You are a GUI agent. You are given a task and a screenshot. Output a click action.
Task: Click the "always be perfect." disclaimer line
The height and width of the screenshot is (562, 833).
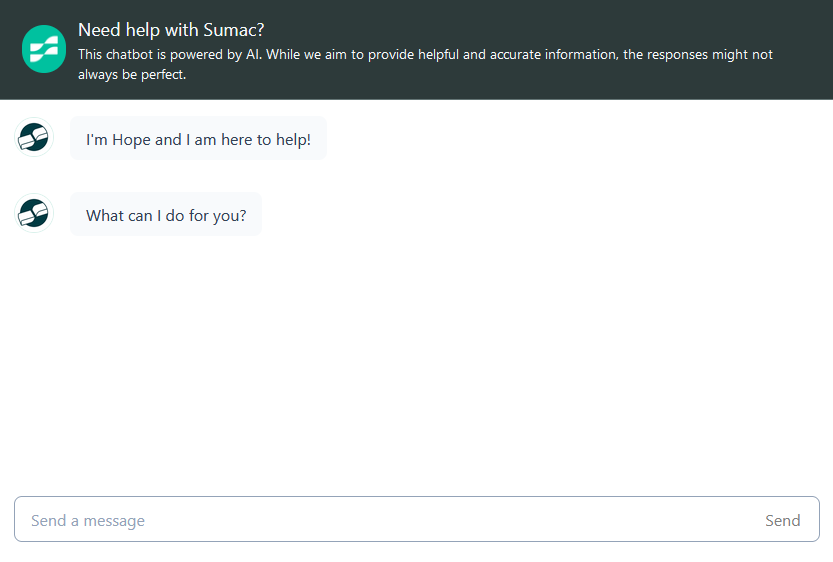pyautogui.click(x=132, y=74)
